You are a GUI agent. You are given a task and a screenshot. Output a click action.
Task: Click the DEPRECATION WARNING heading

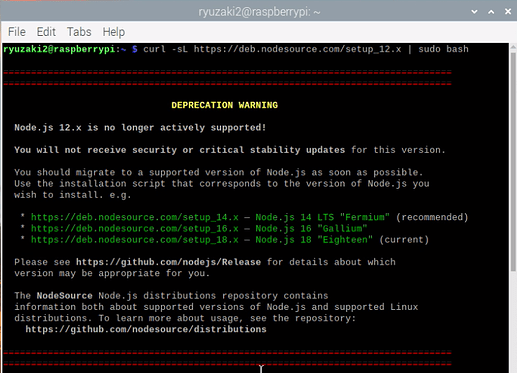pos(225,105)
